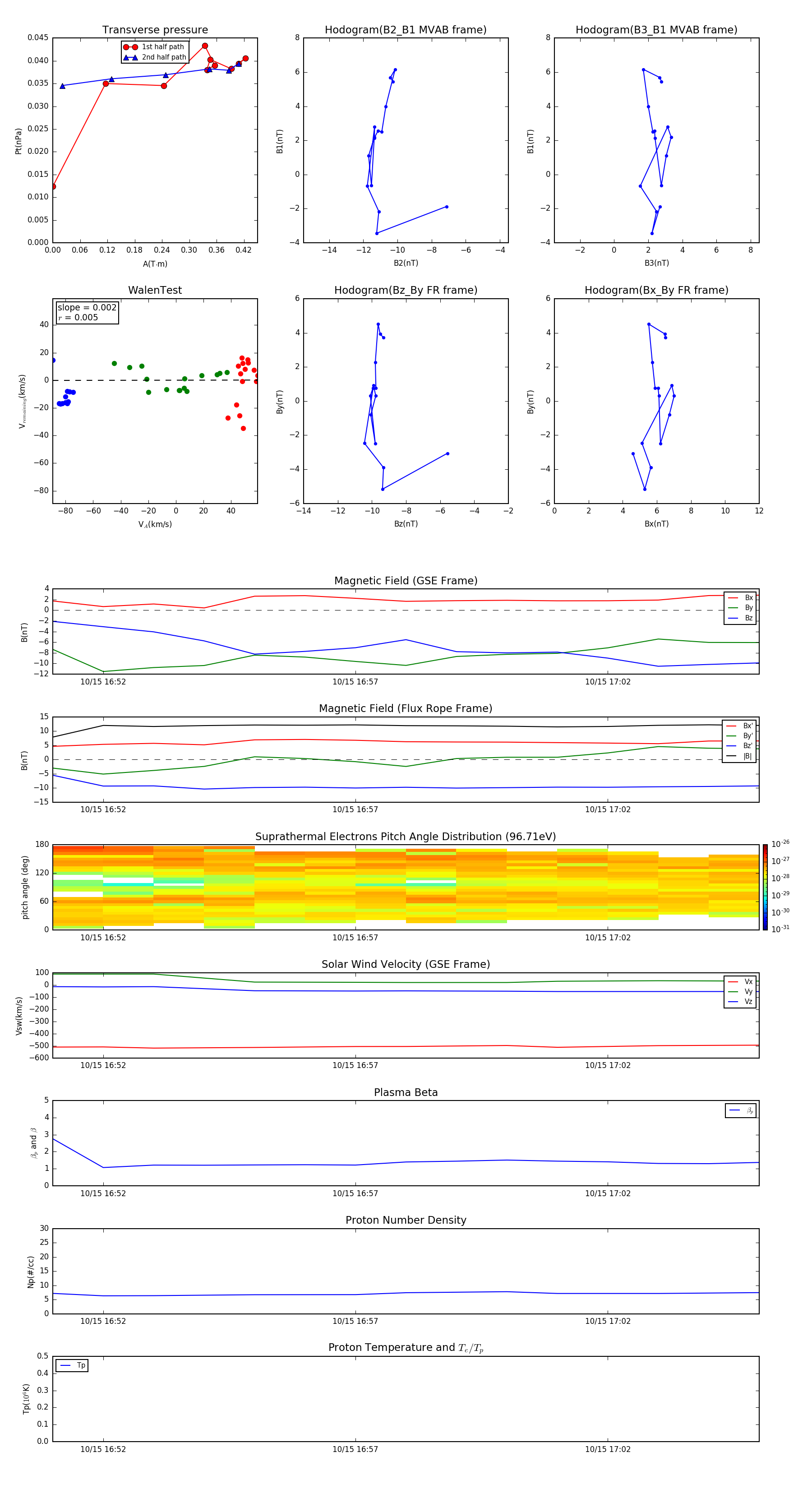Click the 'By' legend entry in GSE magnetic field
Image resolution: width=812 pixels, height=1489 pixels.
[741, 607]
